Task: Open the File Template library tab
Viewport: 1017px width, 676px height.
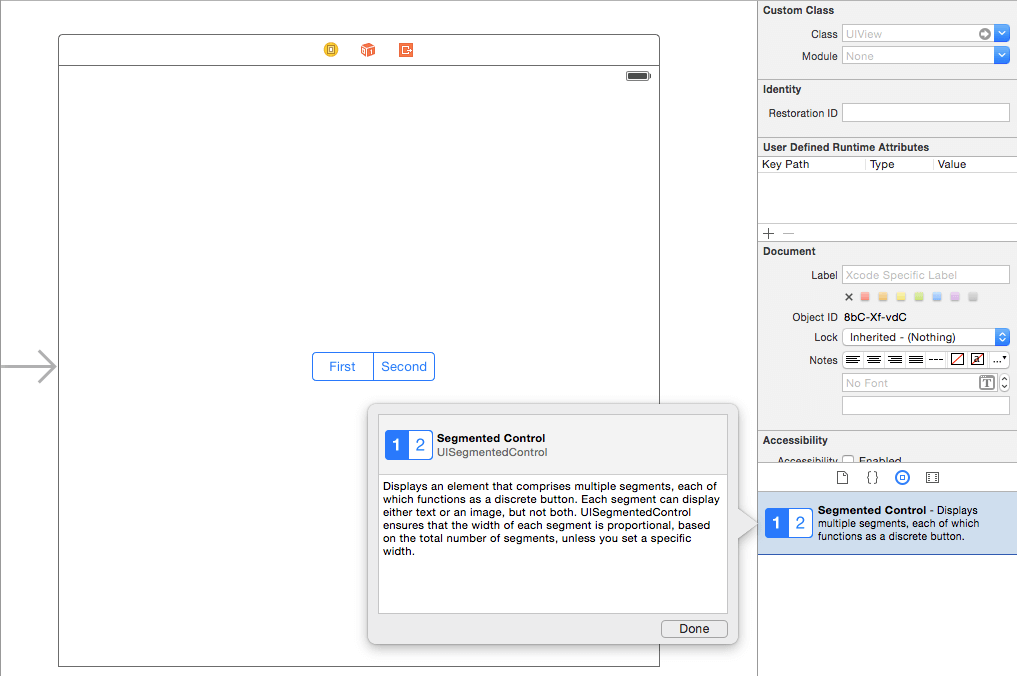Action: coord(843,477)
